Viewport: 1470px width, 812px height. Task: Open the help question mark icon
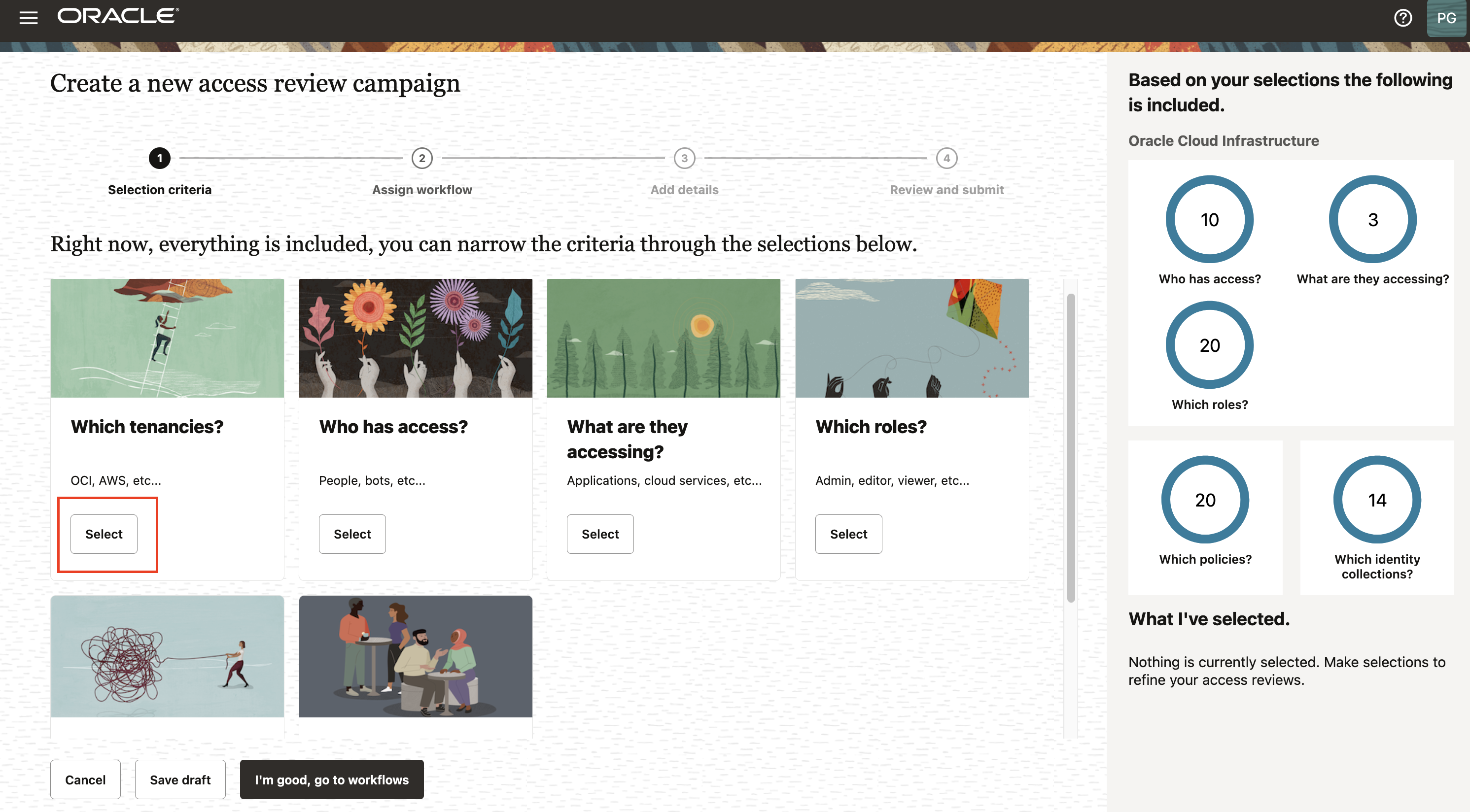(x=1402, y=18)
